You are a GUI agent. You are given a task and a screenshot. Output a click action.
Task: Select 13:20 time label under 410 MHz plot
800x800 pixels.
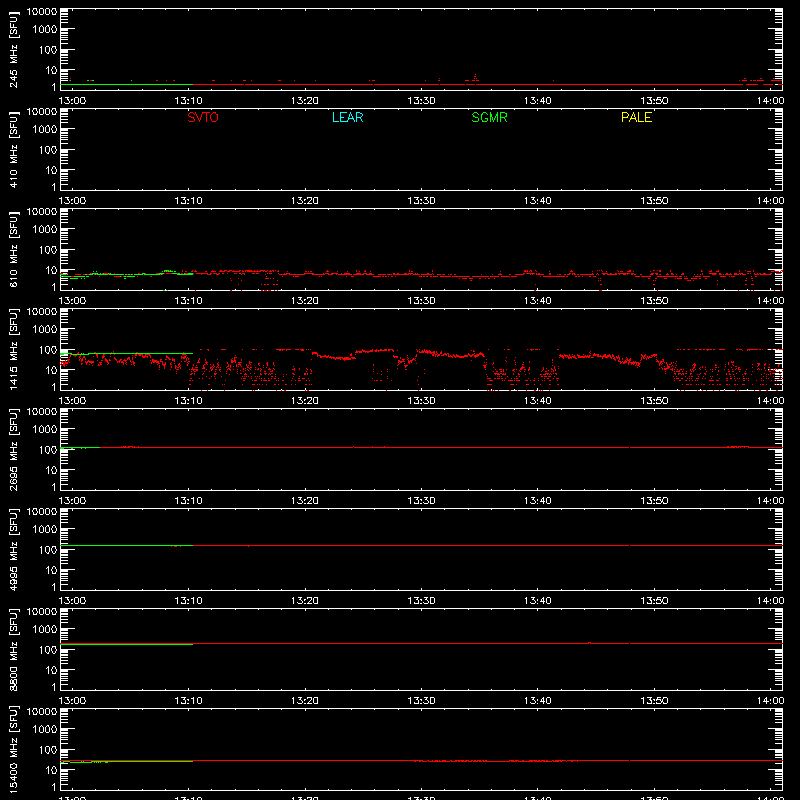[305, 201]
